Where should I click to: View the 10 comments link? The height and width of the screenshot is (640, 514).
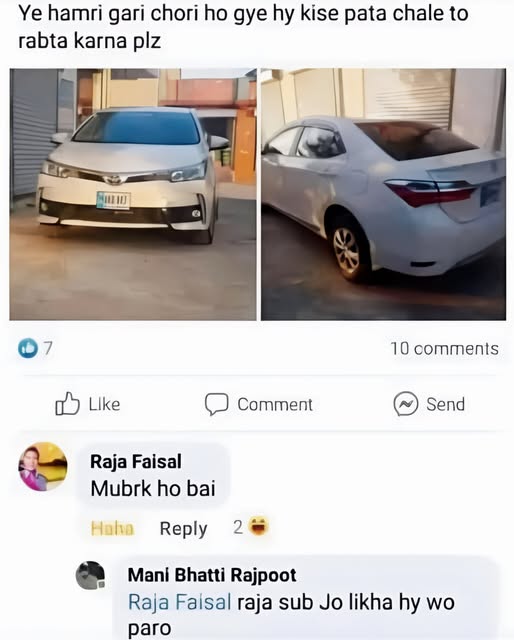point(445,349)
